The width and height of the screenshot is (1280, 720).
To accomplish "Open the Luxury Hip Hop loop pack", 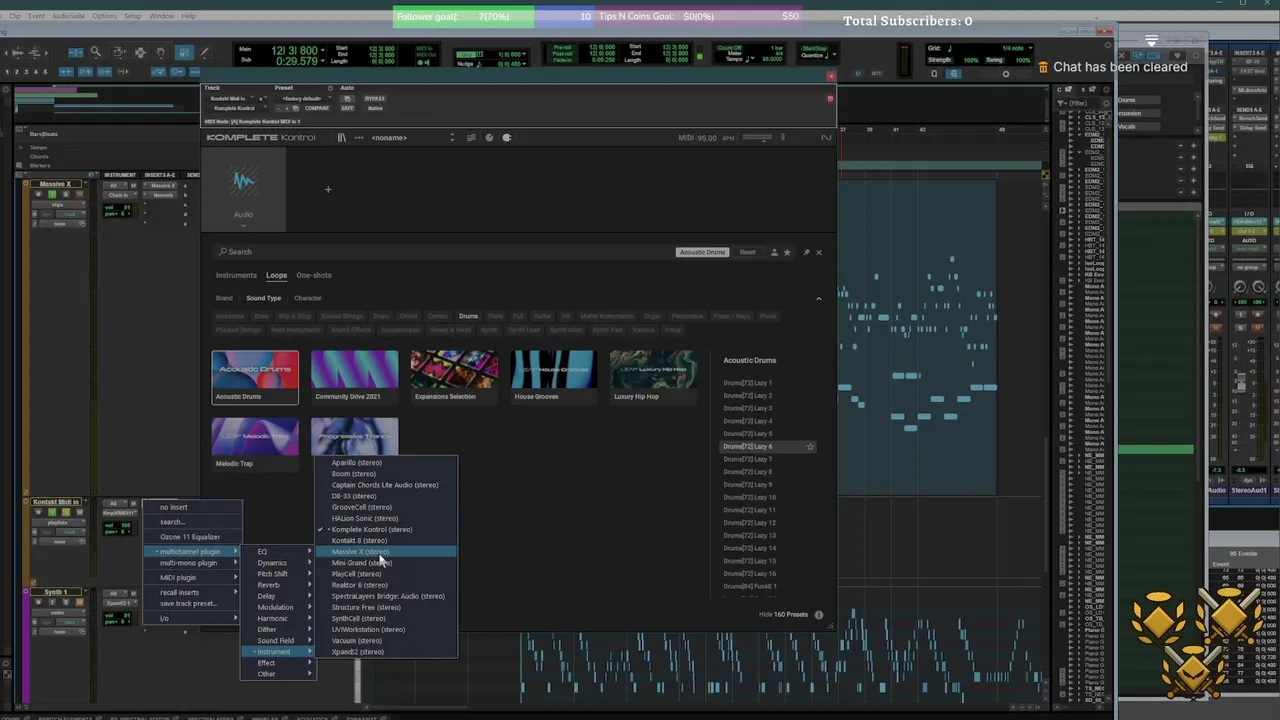I will tap(653, 375).
